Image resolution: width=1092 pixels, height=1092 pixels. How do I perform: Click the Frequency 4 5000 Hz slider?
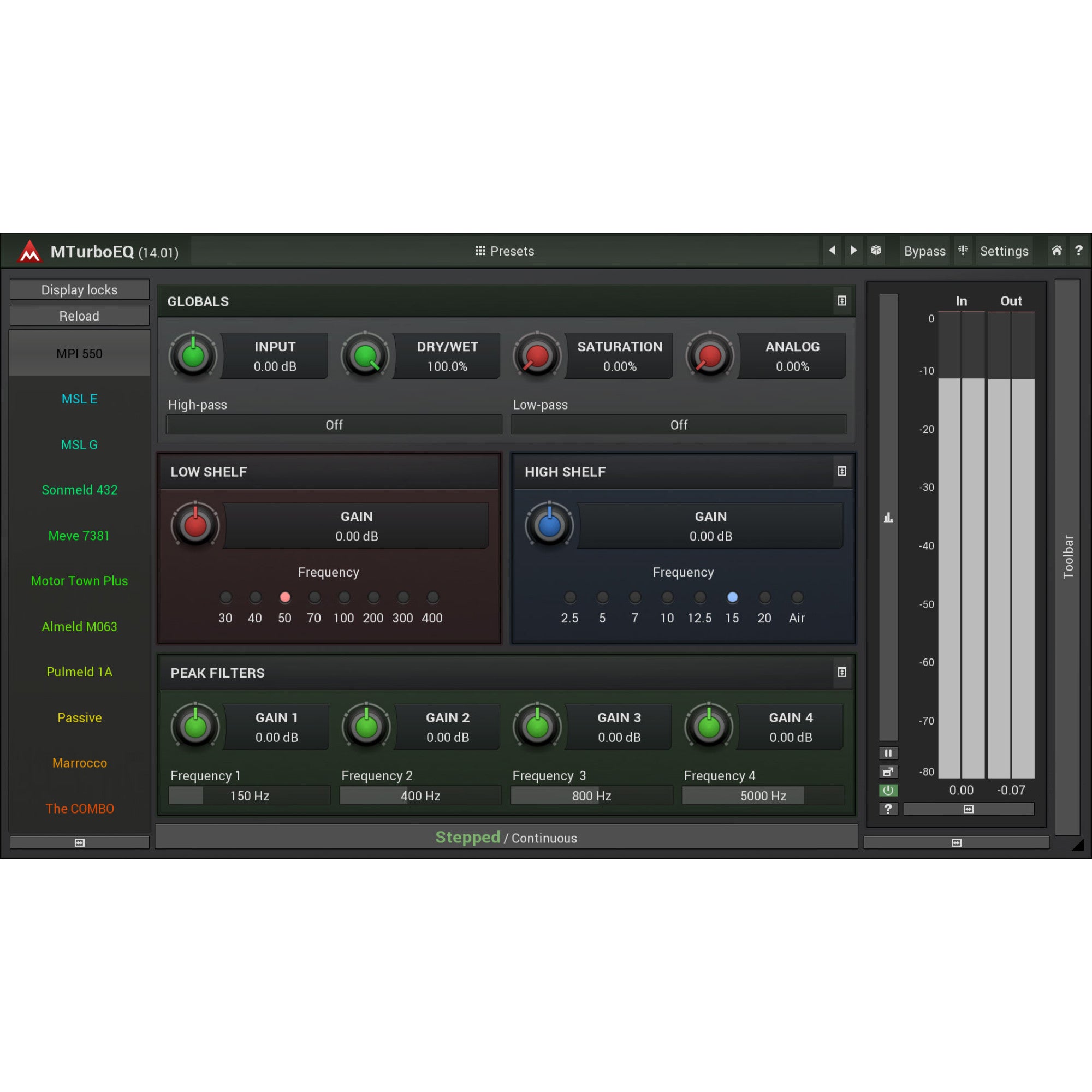click(x=763, y=796)
